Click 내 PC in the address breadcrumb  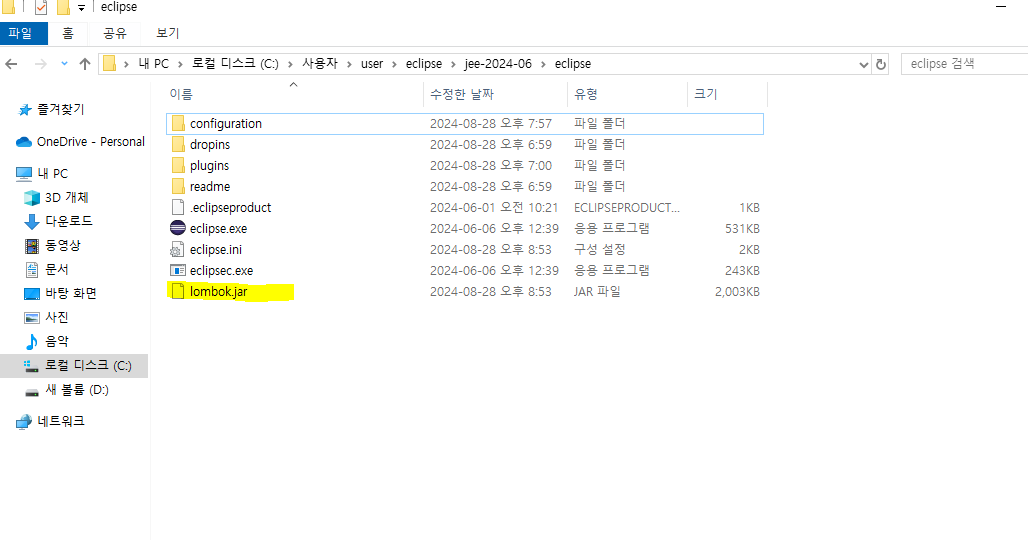(153, 64)
